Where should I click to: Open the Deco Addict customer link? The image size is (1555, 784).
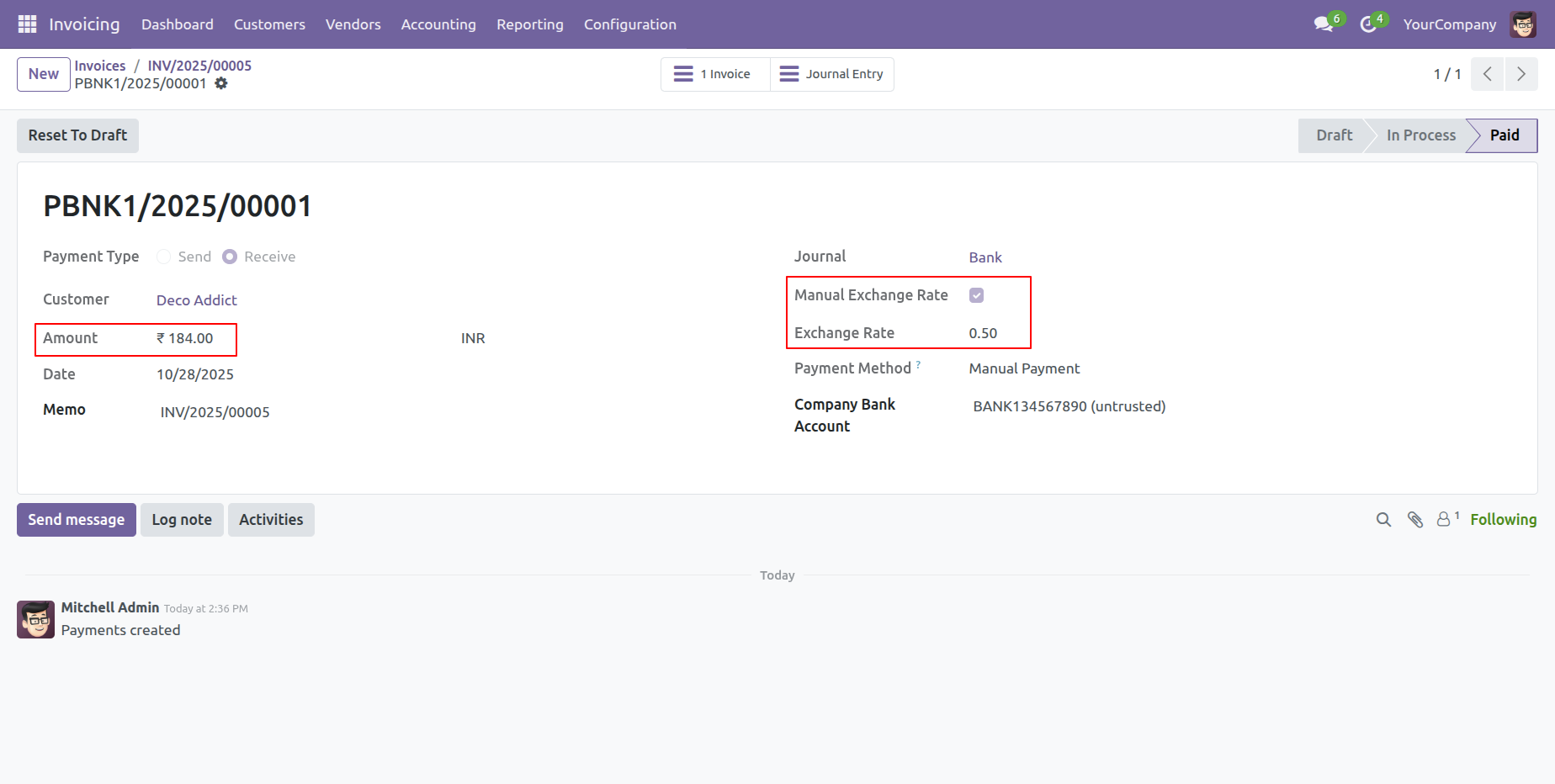click(x=197, y=300)
